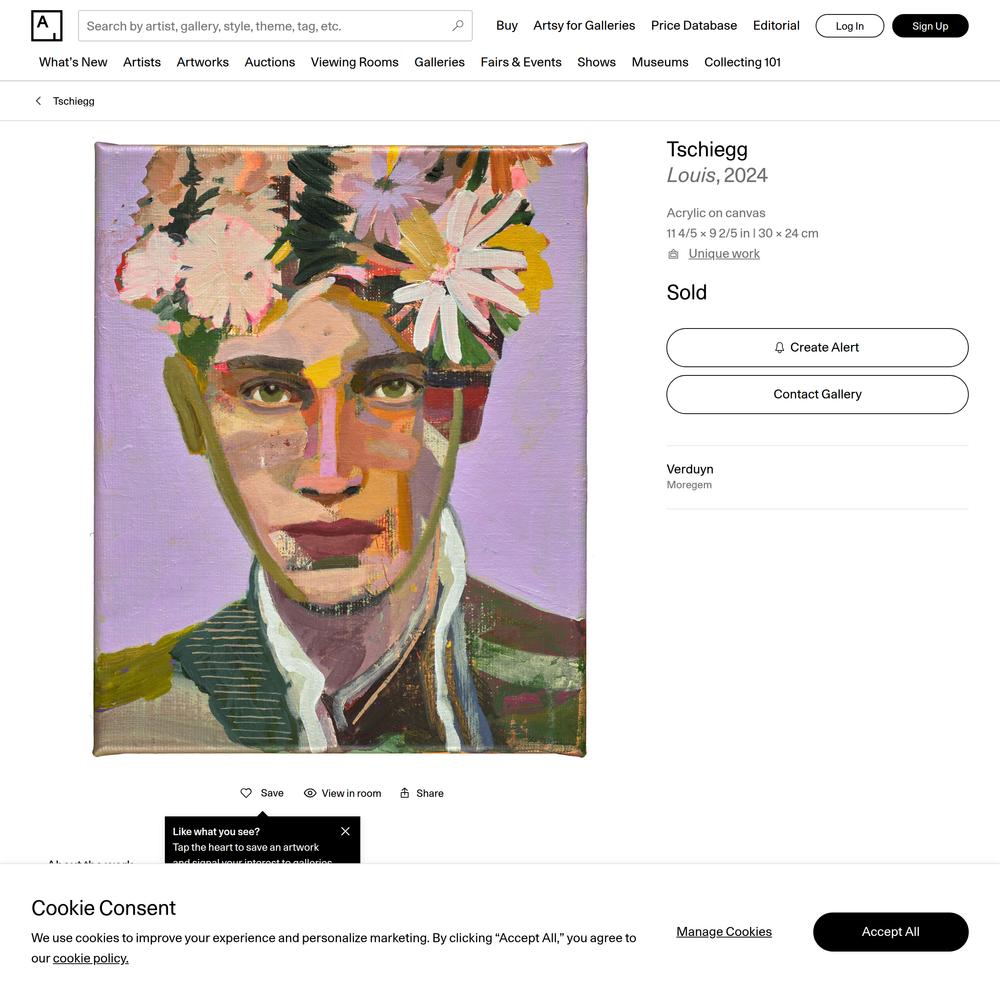Close the 'Like what you see?' tooltip
1000x1000 pixels.
click(x=345, y=831)
